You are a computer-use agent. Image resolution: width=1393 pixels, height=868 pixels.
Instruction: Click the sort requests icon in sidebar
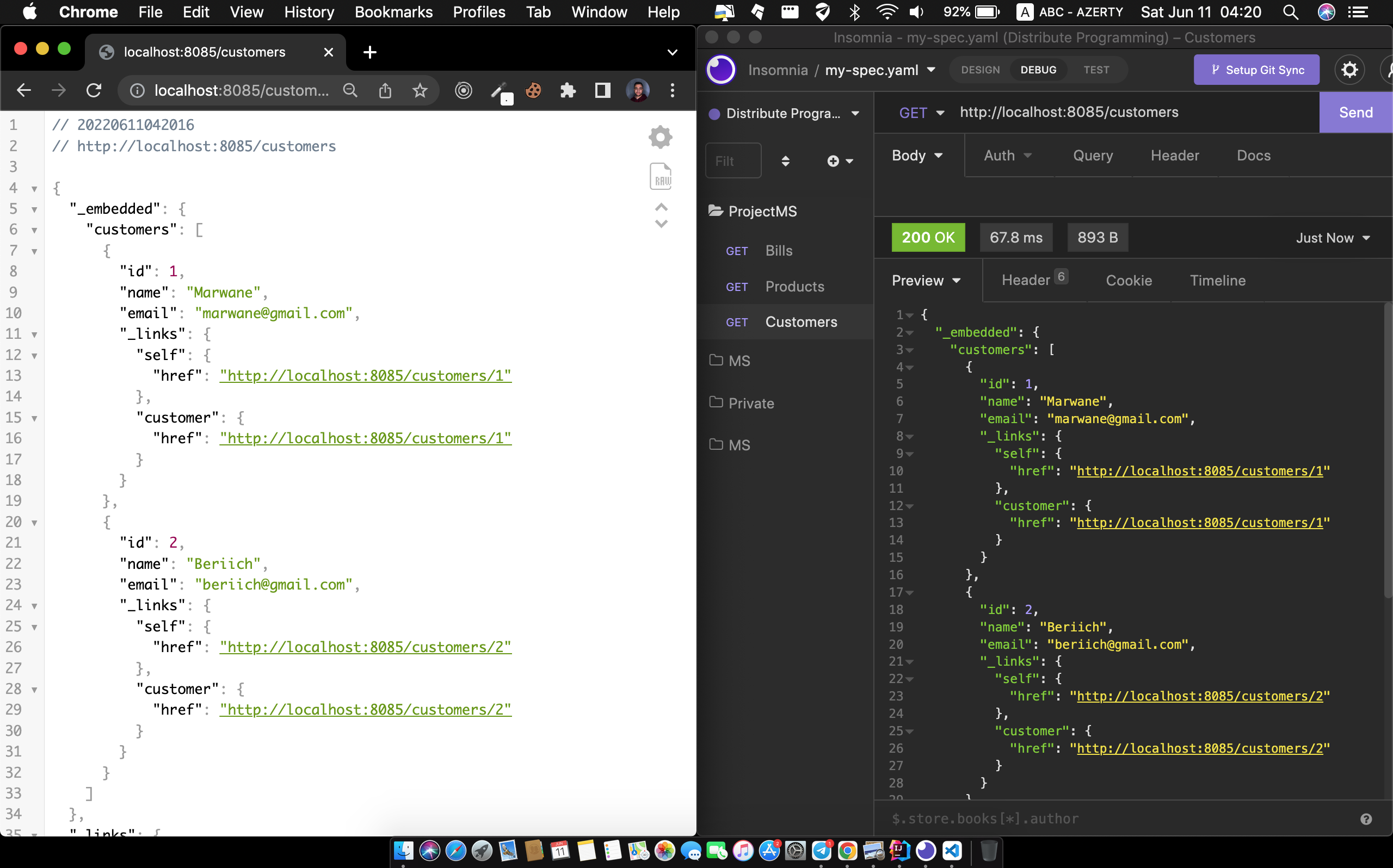click(x=786, y=162)
